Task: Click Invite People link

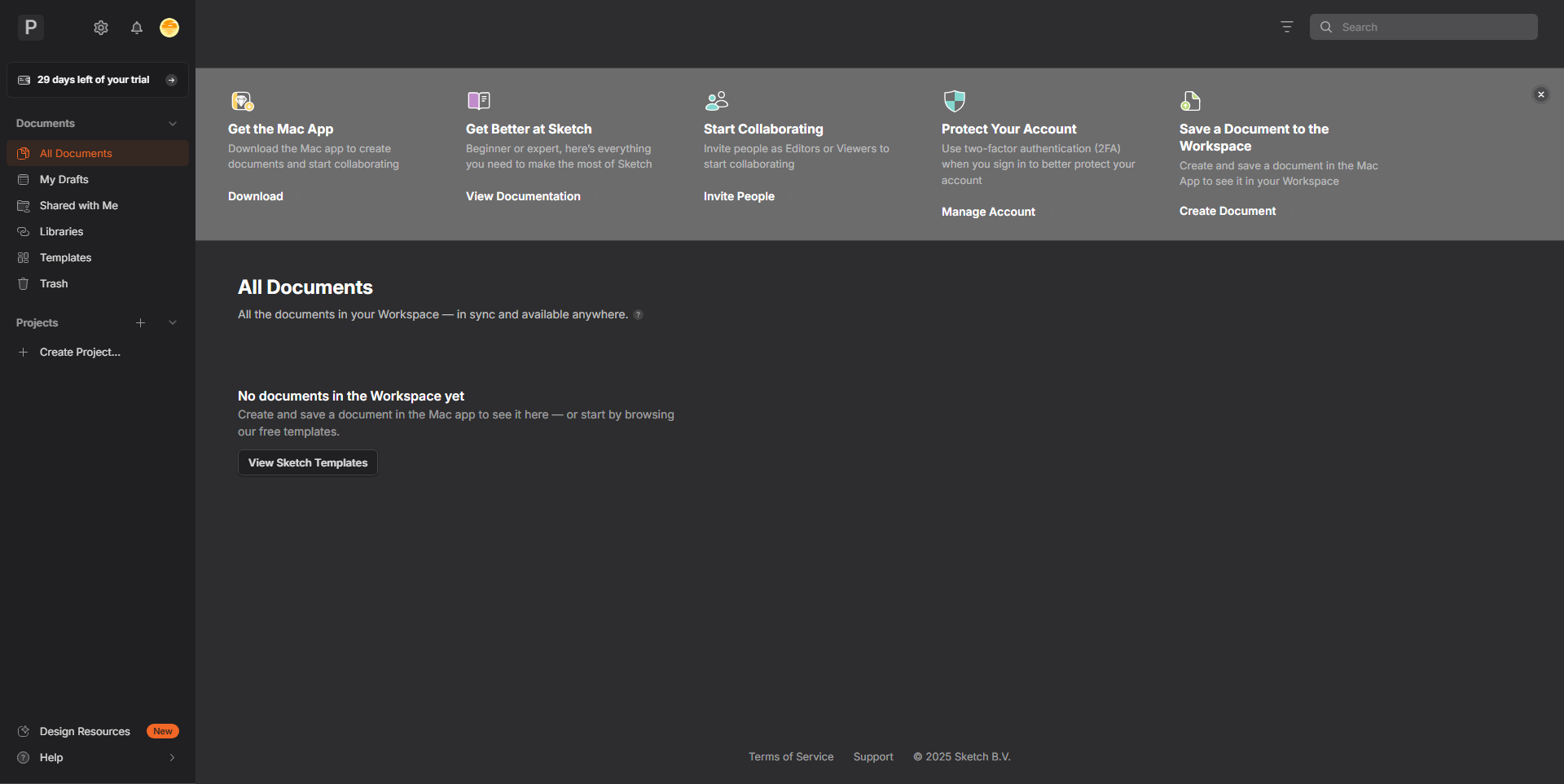Action: pyautogui.click(x=739, y=196)
